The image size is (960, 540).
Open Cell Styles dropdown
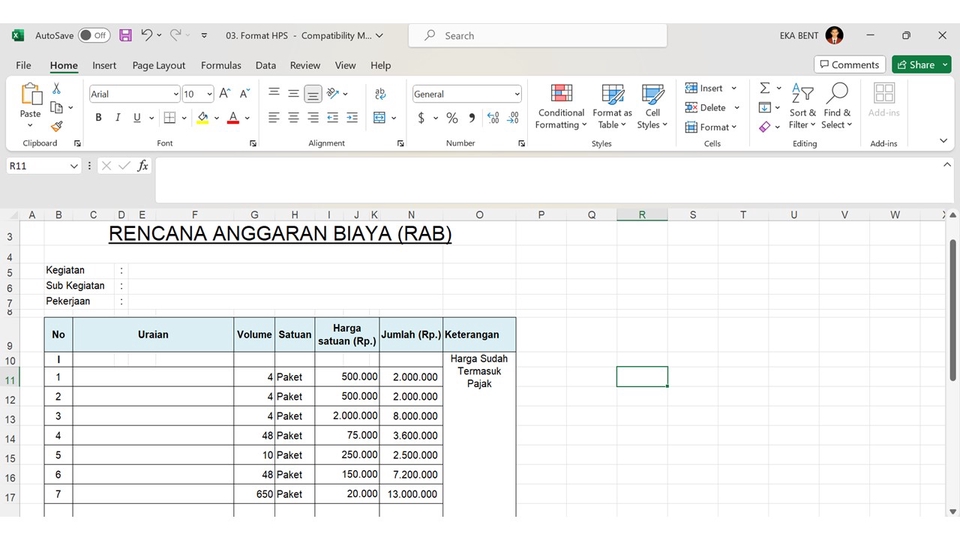coord(653,107)
